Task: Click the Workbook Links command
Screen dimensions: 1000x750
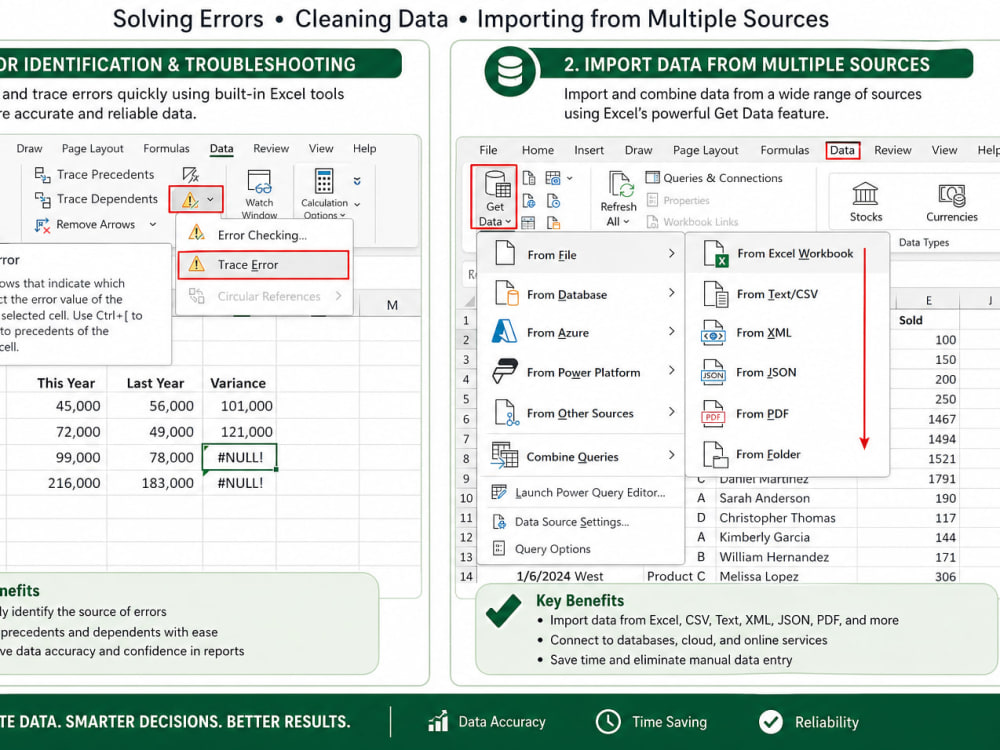Action: (693, 222)
